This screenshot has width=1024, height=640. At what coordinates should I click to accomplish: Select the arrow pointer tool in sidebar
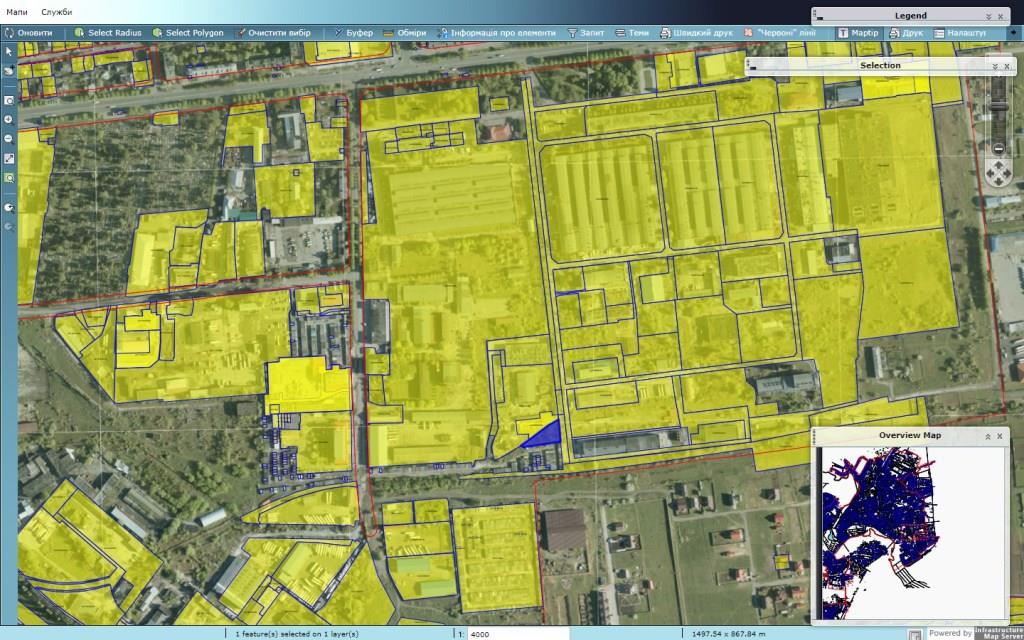tap(9, 51)
